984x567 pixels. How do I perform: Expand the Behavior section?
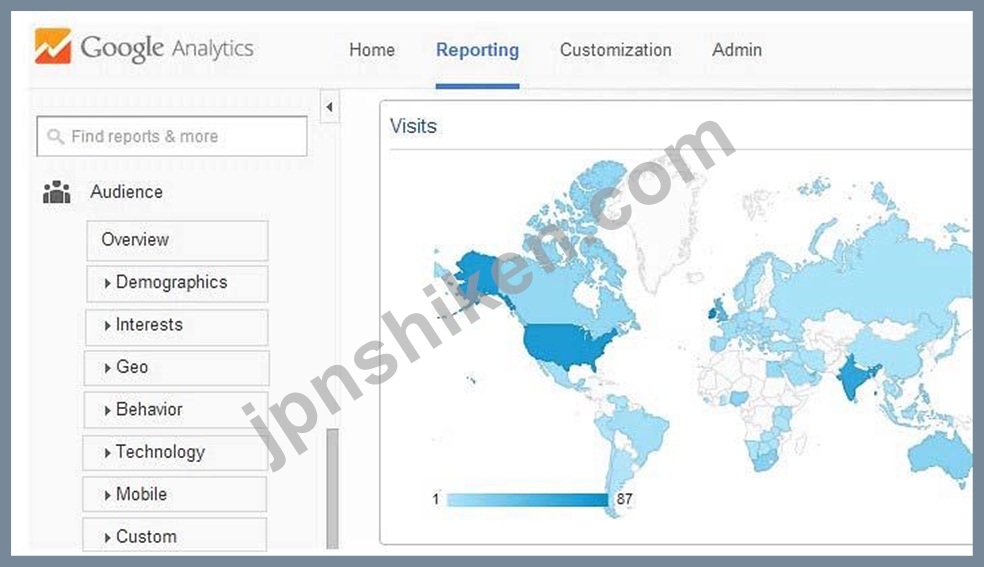tap(176, 410)
